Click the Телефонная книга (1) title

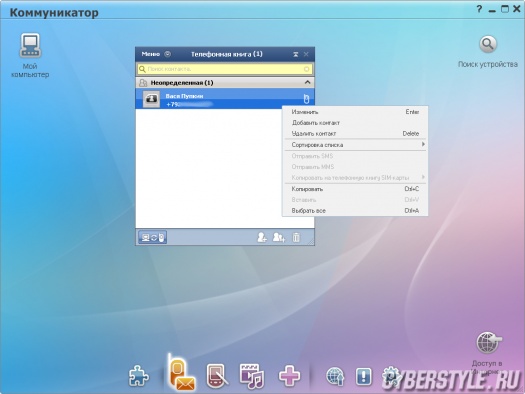[227, 54]
